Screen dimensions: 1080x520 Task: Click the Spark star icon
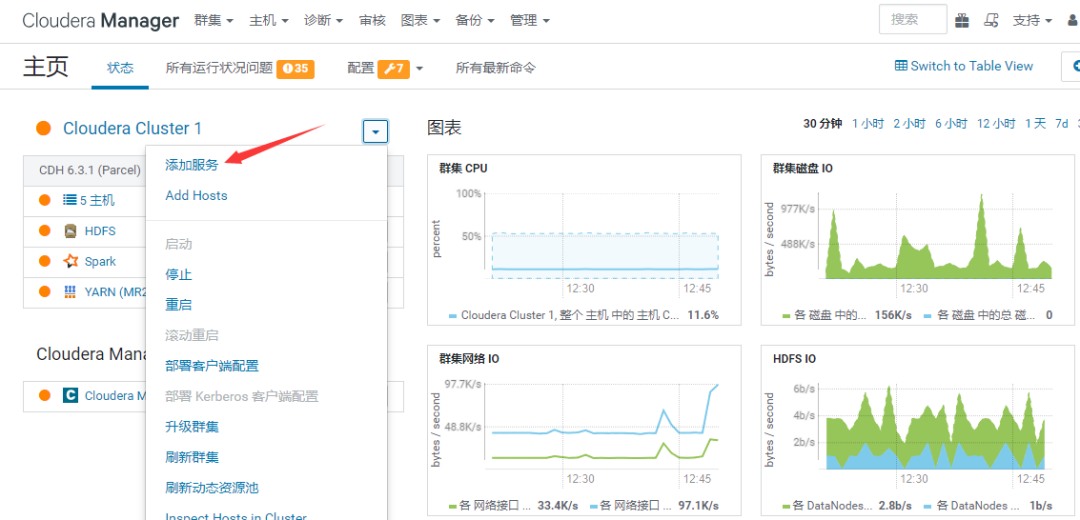pos(70,261)
